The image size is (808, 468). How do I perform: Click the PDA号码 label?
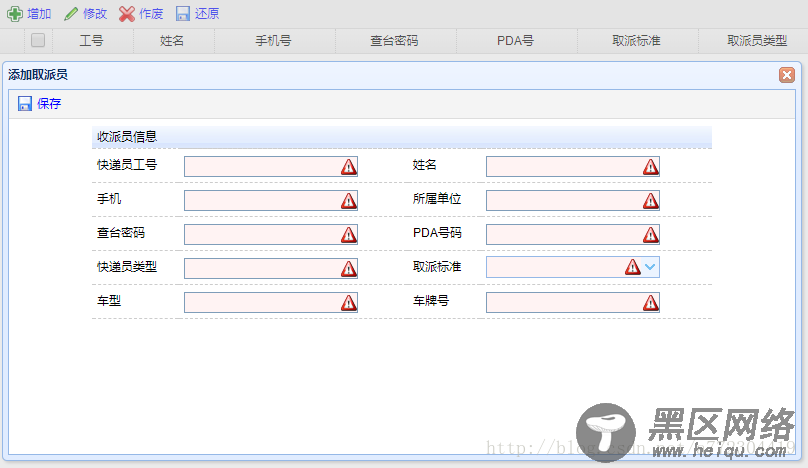437,233
